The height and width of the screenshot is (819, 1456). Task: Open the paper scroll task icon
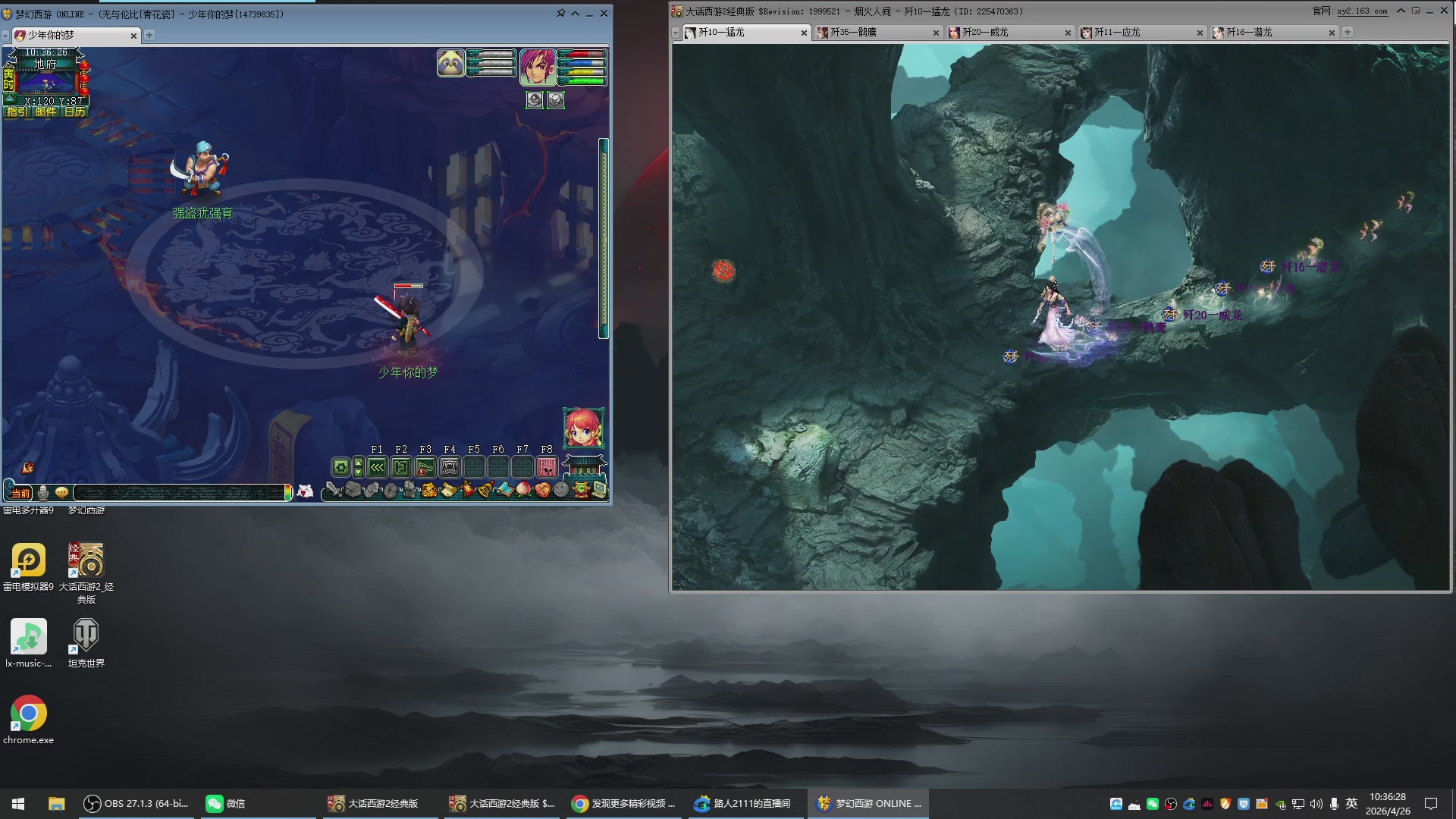tap(448, 490)
